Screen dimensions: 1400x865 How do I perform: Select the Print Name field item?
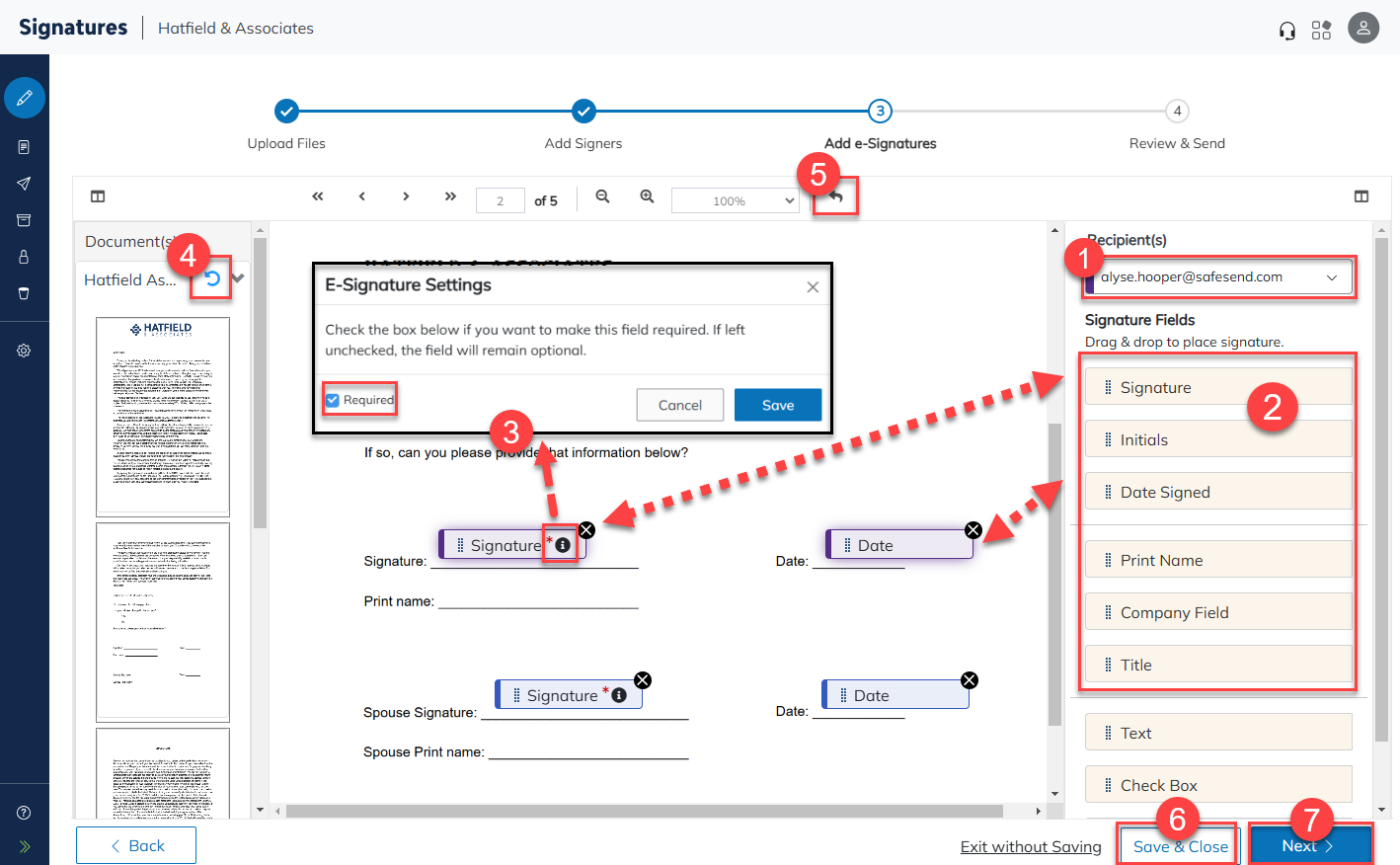pyautogui.click(x=1218, y=560)
